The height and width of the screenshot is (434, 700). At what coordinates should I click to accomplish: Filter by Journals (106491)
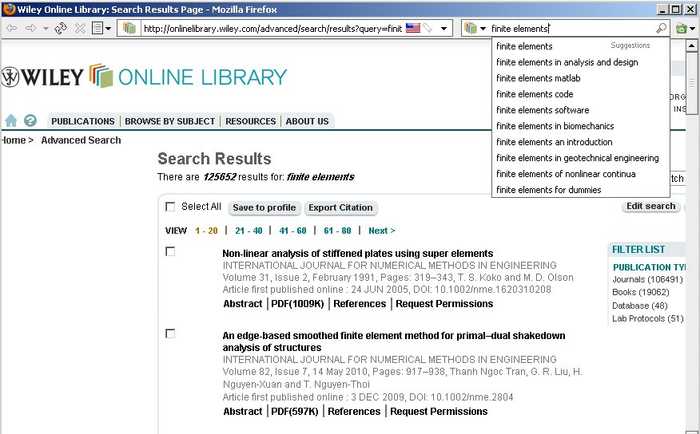647,280
